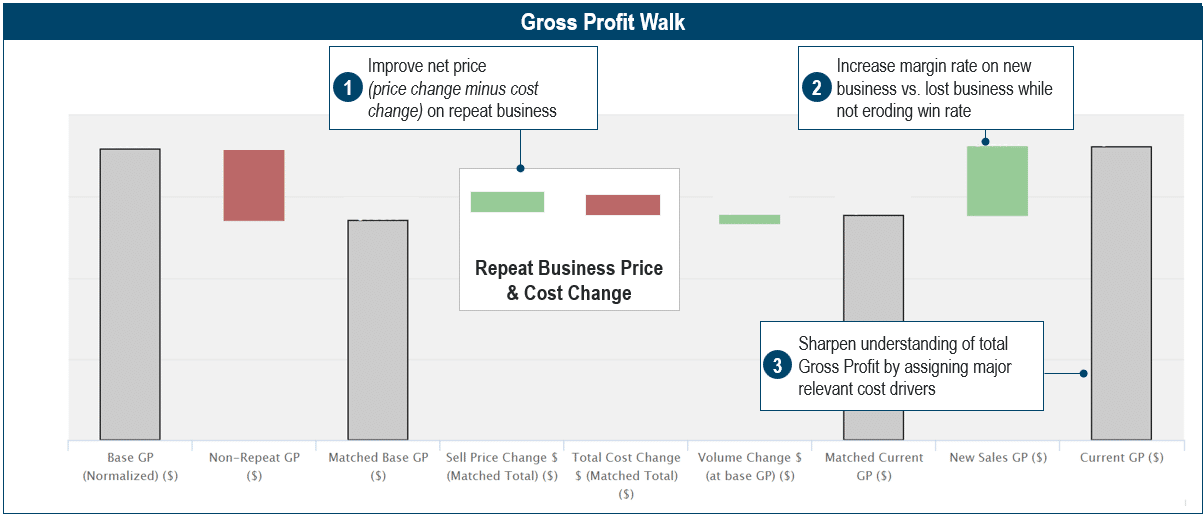Click the 'New Sales GP ($)' axis label

[998, 457]
